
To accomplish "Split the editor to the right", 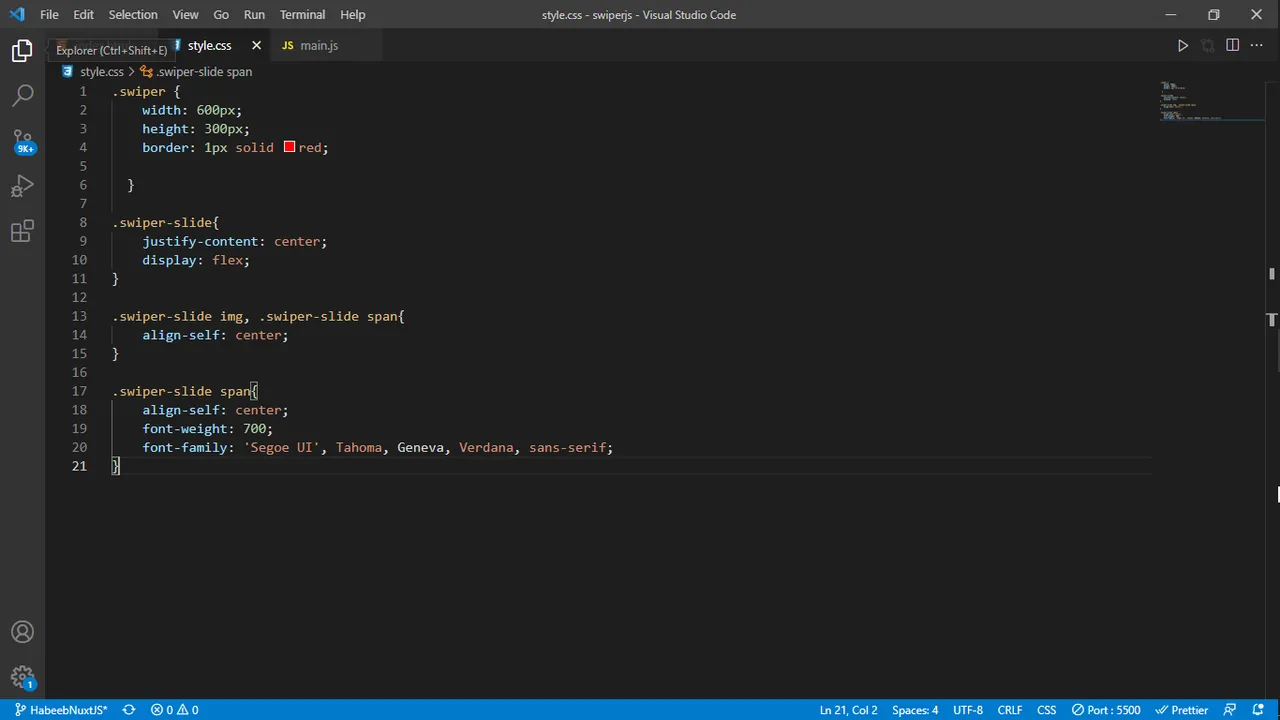I will [x=1233, y=45].
